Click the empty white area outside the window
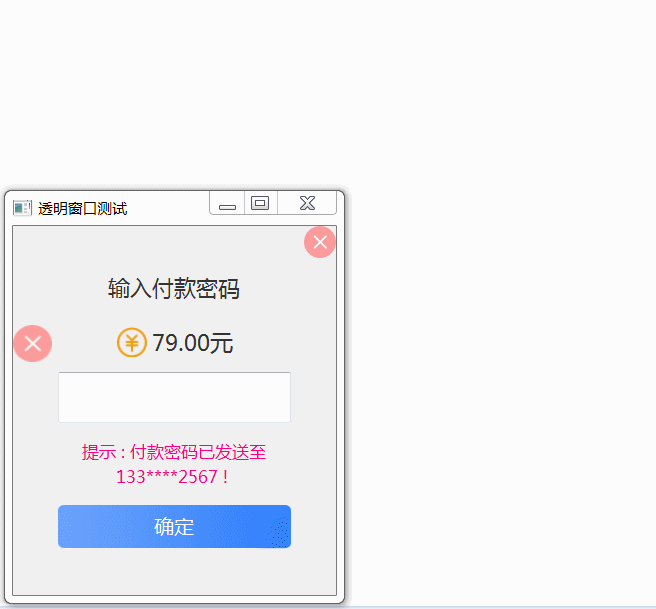This screenshot has height=609, width=656. tap(498, 293)
